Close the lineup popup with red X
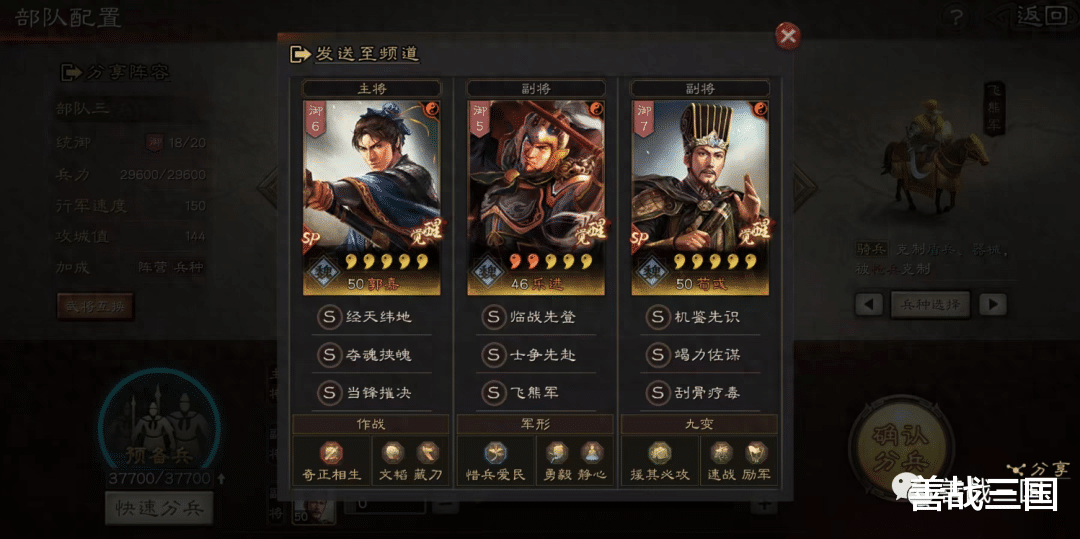1080x539 pixels. pyautogui.click(x=788, y=36)
